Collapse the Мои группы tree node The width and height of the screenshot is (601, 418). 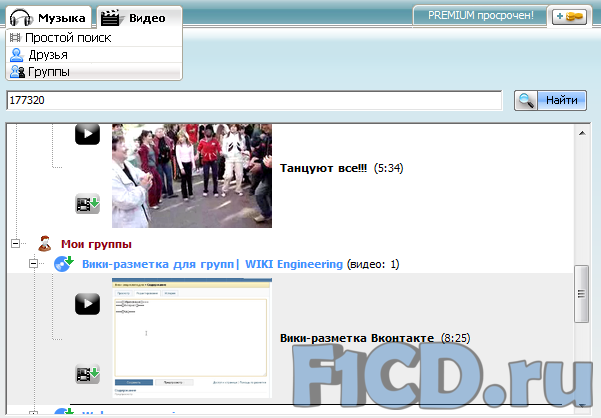(15, 243)
